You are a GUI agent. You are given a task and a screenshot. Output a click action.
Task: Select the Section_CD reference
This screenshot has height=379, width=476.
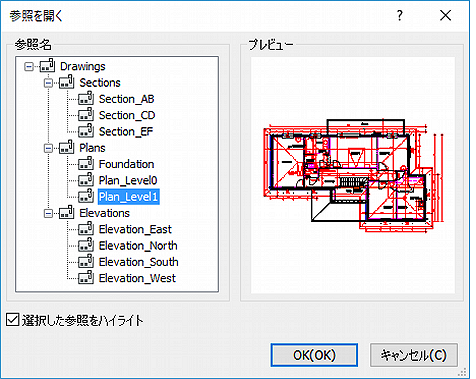[127, 115]
